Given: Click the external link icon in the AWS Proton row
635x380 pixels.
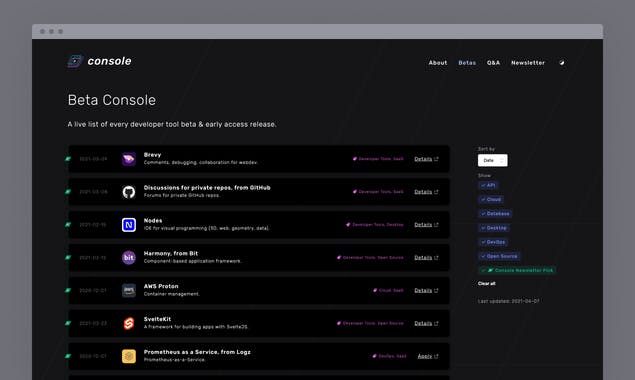Looking at the screenshot, I should coord(436,290).
